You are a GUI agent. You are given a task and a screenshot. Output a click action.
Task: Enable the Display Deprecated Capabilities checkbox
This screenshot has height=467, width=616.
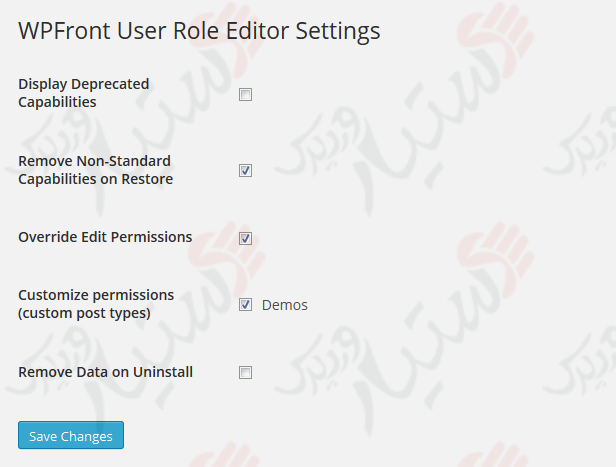[245, 95]
